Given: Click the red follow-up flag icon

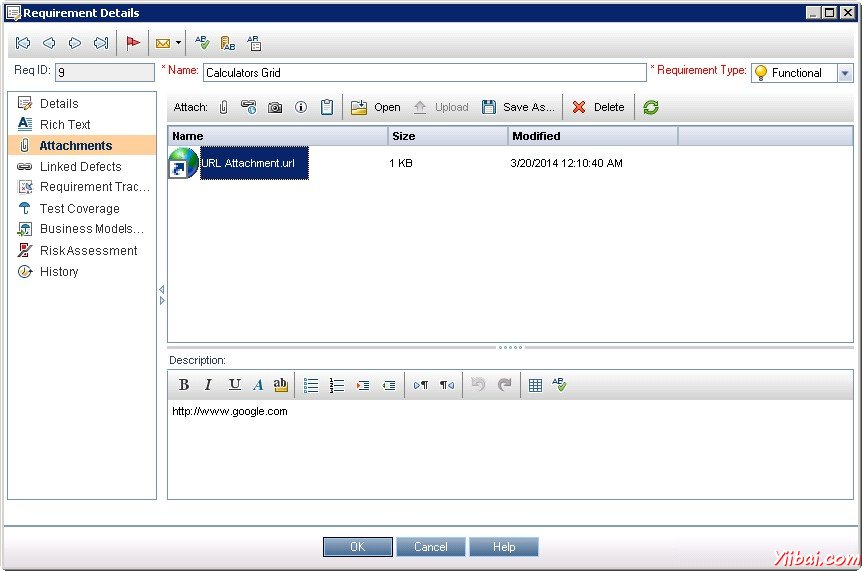Looking at the screenshot, I should pyautogui.click(x=133, y=43).
